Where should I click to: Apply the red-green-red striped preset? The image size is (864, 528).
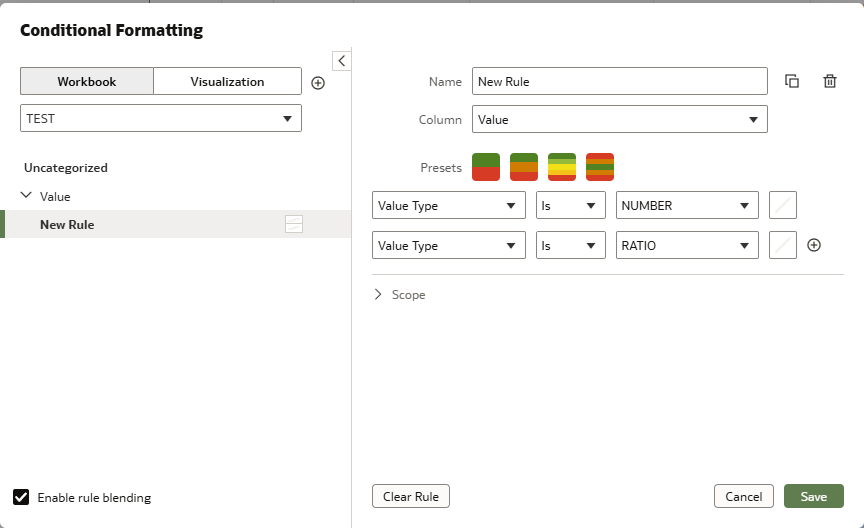click(x=600, y=167)
